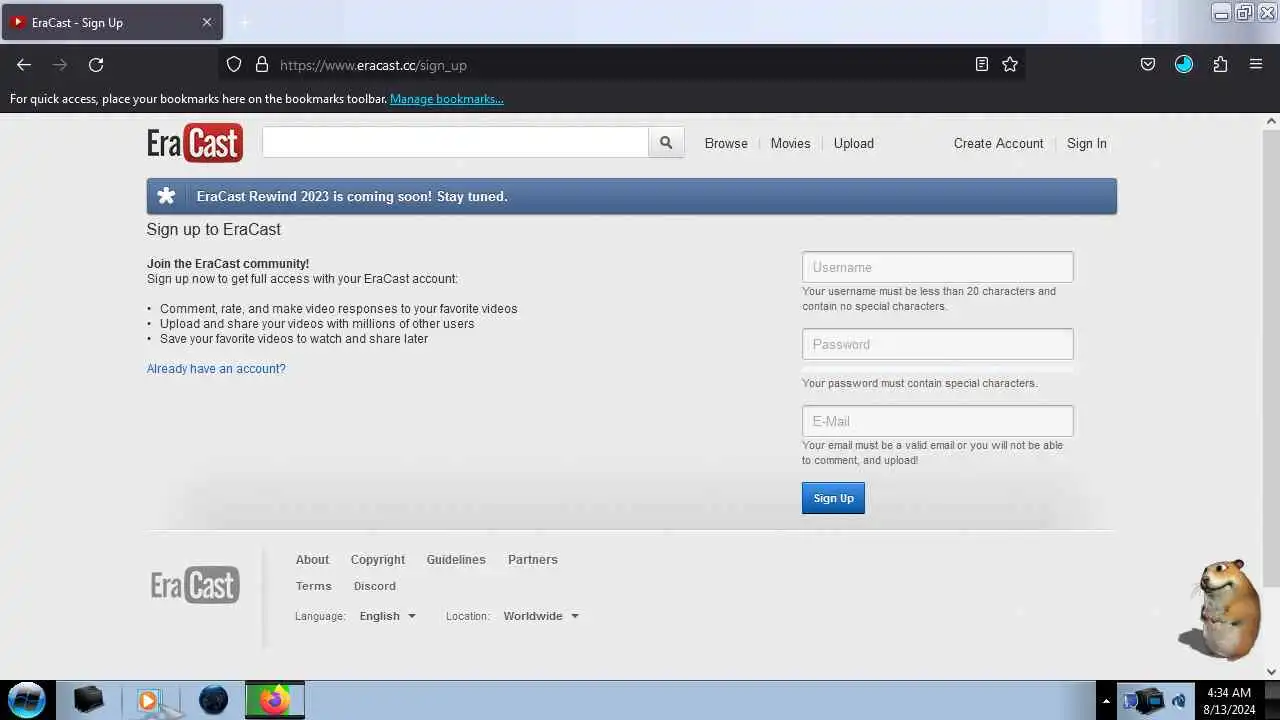This screenshot has width=1280, height=720.
Task: Click the volume speaker tray icon
Action: tap(1179, 701)
